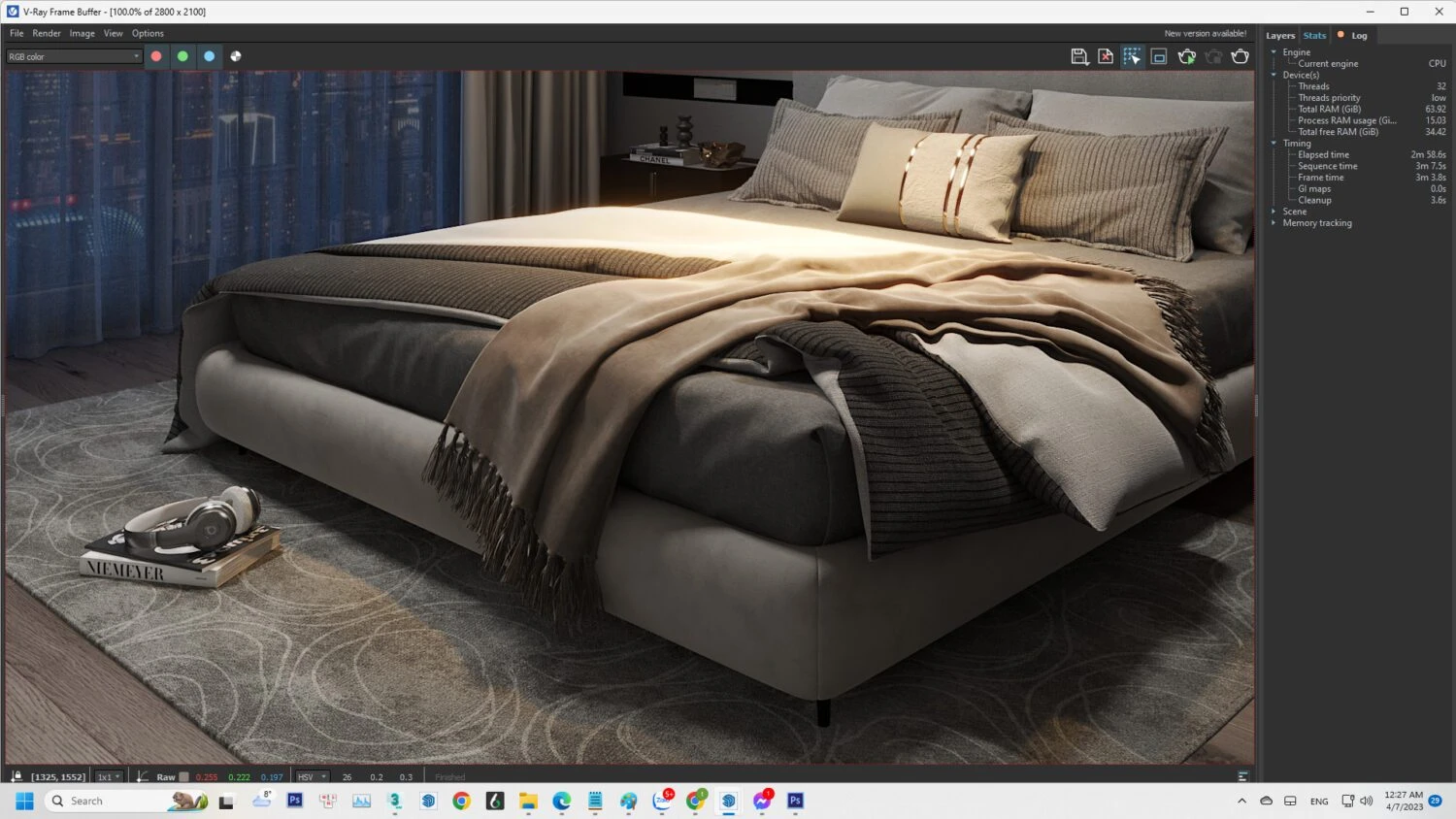Toggle the blue channel display
This screenshot has width=1456, height=819.
pos(209,56)
